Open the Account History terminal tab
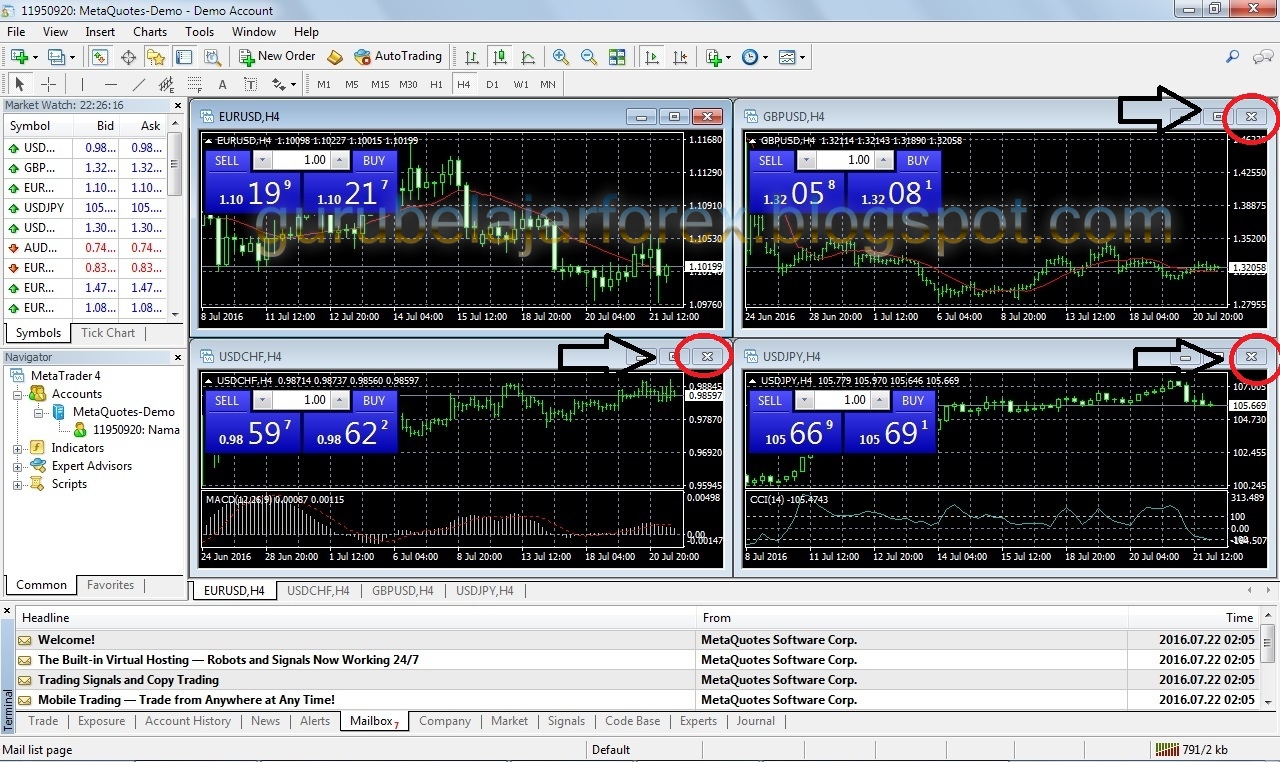The height and width of the screenshot is (762, 1280). 188,721
